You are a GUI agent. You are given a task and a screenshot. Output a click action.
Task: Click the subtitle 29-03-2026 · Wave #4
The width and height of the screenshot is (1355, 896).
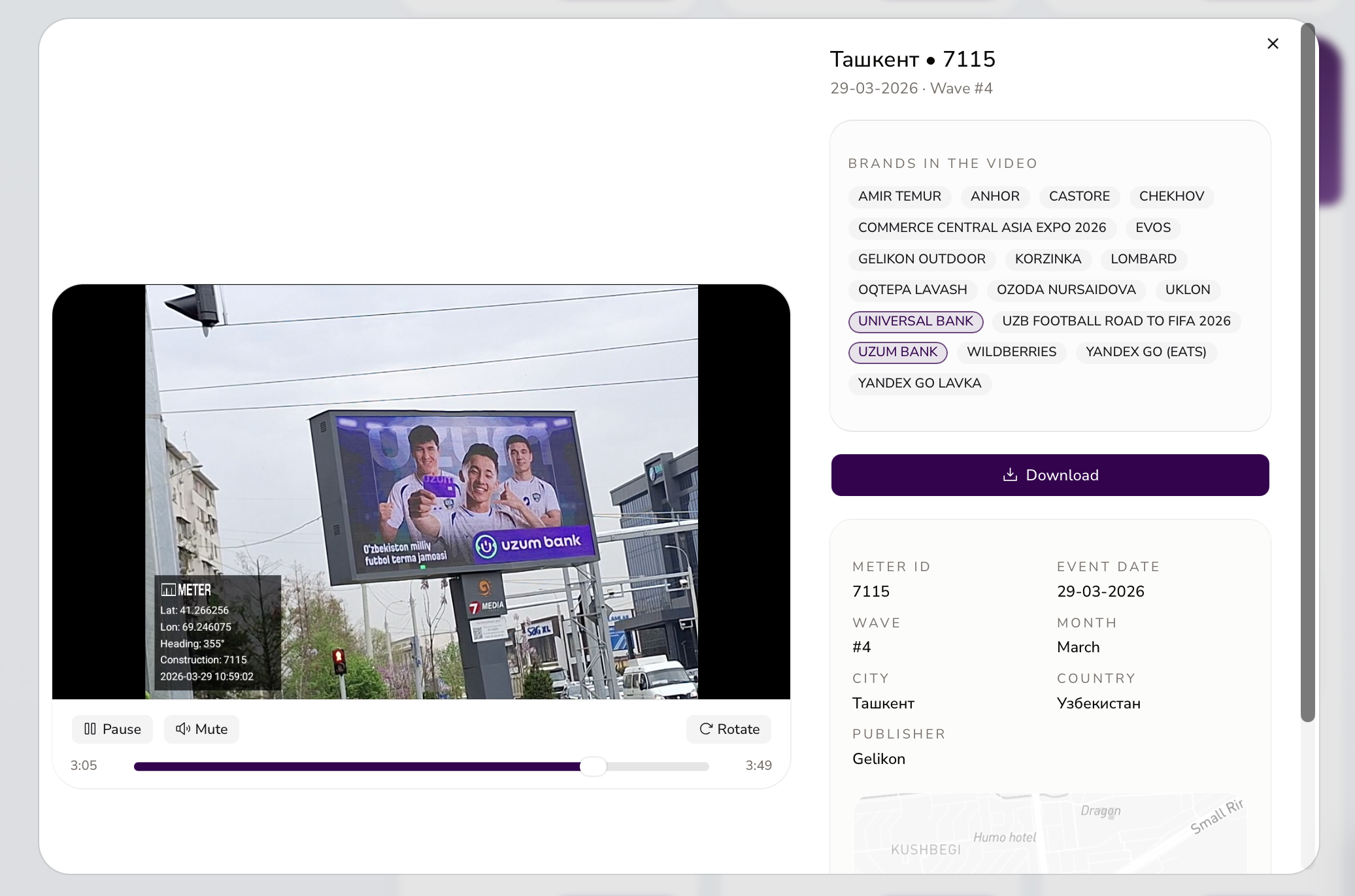tap(911, 88)
